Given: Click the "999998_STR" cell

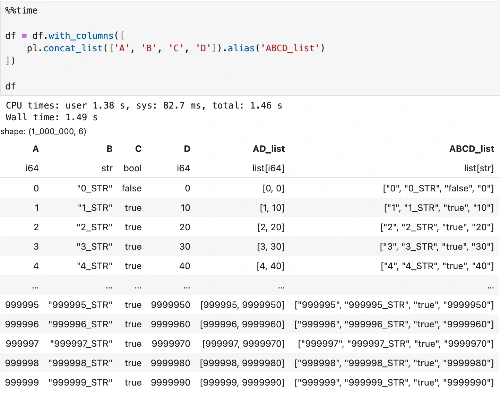Looking at the screenshot, I should [x=80, y=363].
